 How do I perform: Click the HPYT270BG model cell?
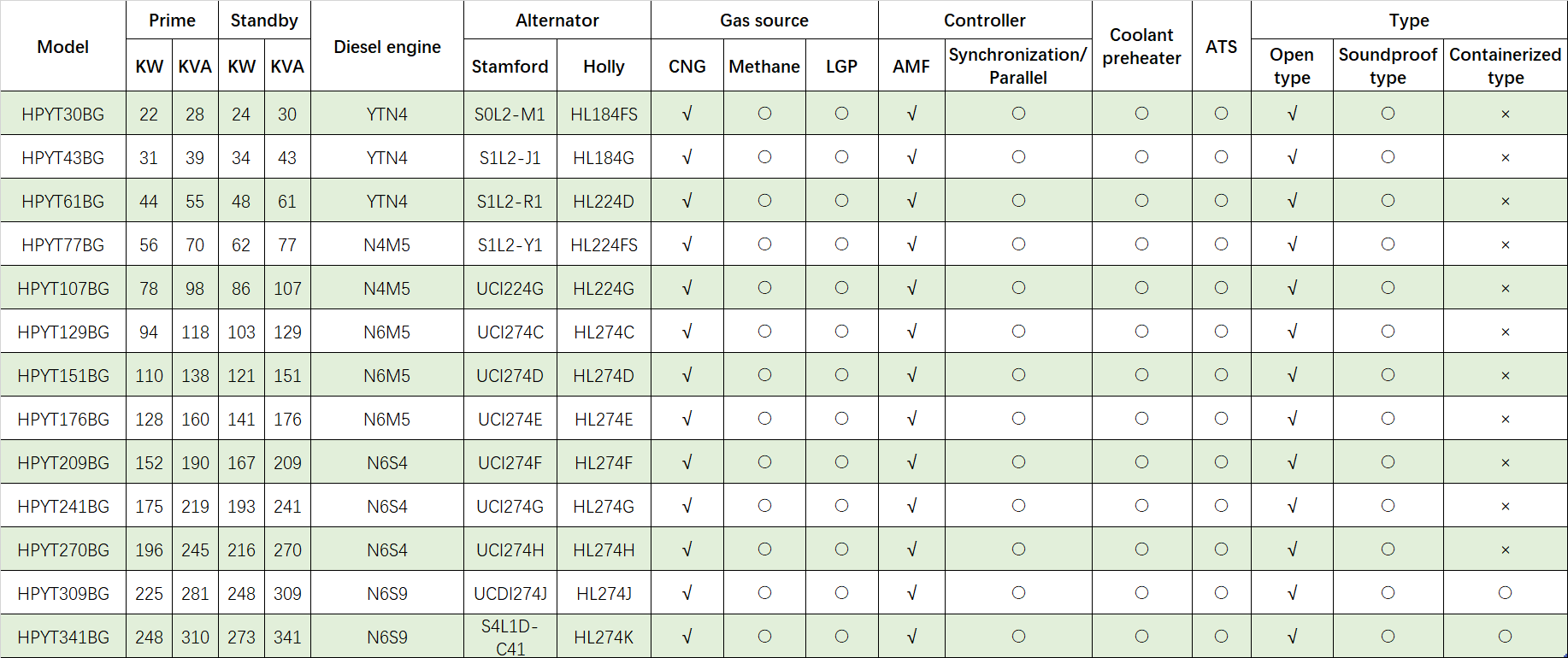tap(63, 550)
